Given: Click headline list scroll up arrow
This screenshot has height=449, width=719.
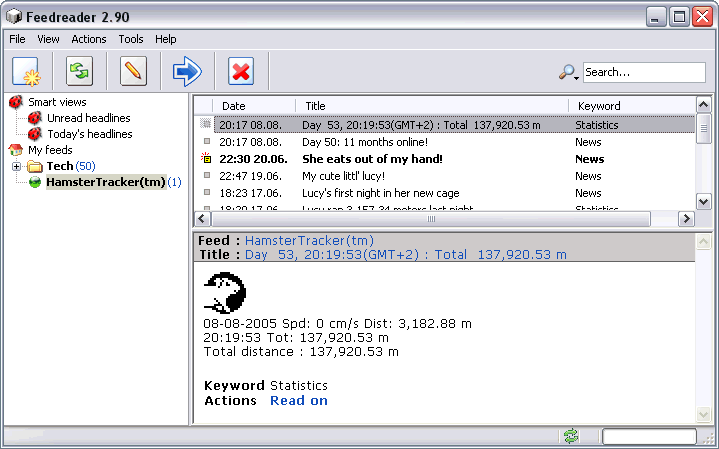Looking at the screenshot, I should point(703,105).
